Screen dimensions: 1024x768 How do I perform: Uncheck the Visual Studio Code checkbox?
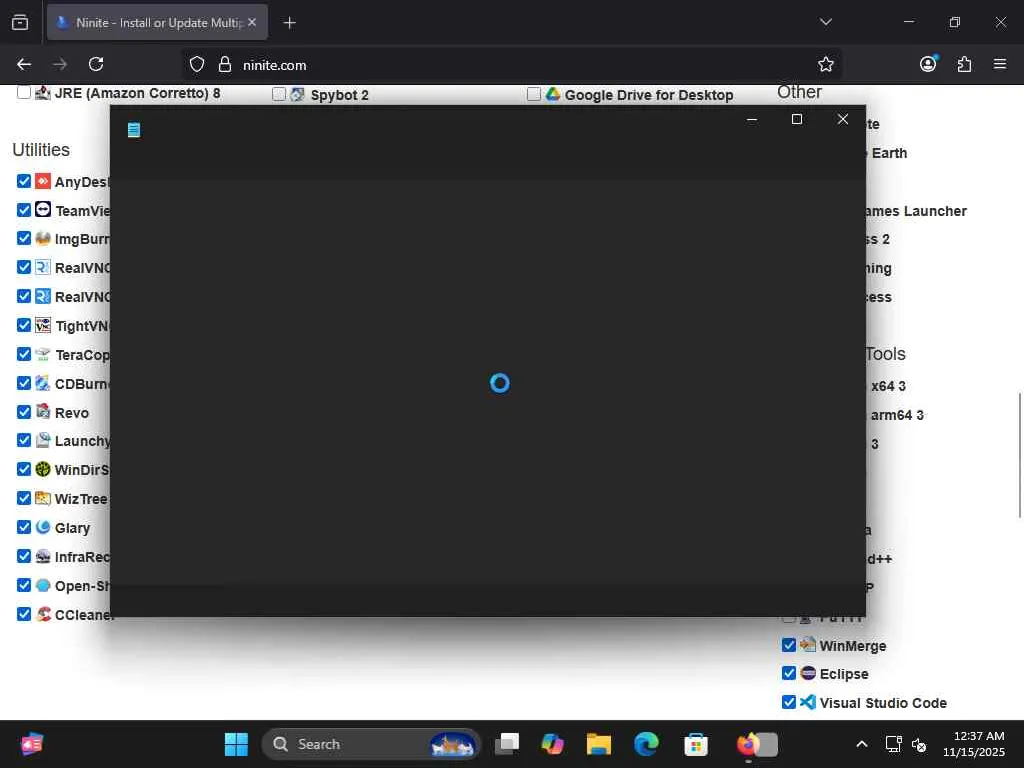tap(789, 702)
